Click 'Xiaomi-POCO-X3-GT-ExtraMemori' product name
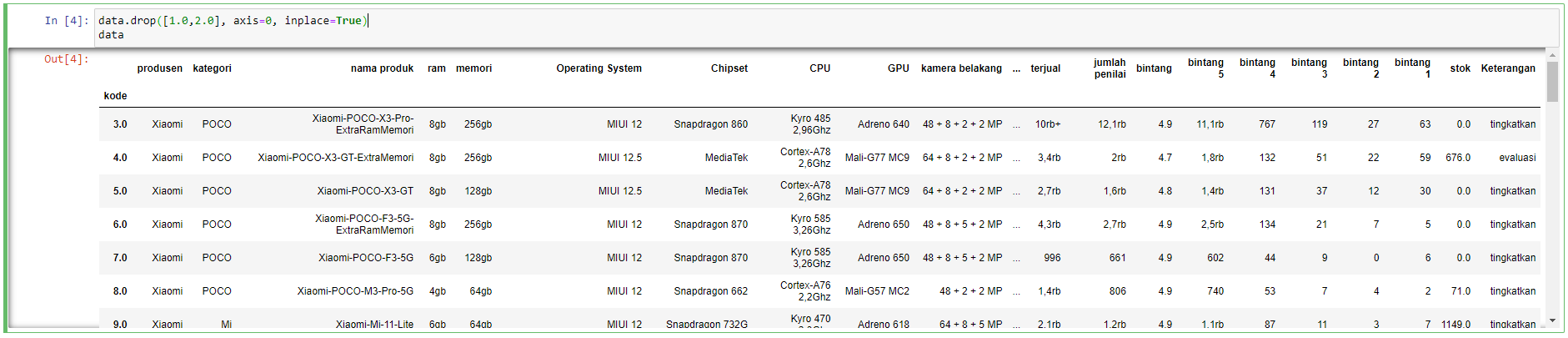Viewport: 1568px width, 338px height. (x=335, y=158)
